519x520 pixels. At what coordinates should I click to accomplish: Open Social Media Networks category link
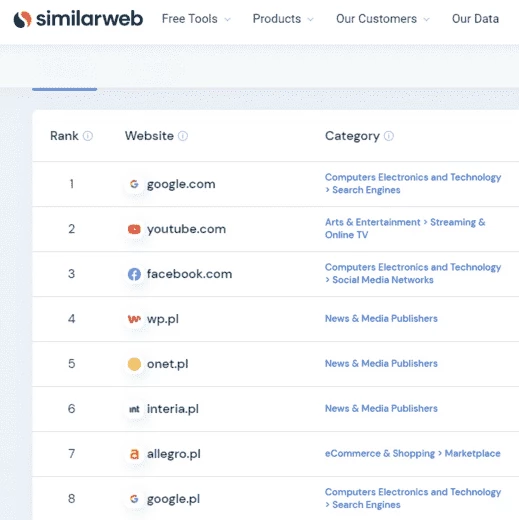click(x=383, y=280)
